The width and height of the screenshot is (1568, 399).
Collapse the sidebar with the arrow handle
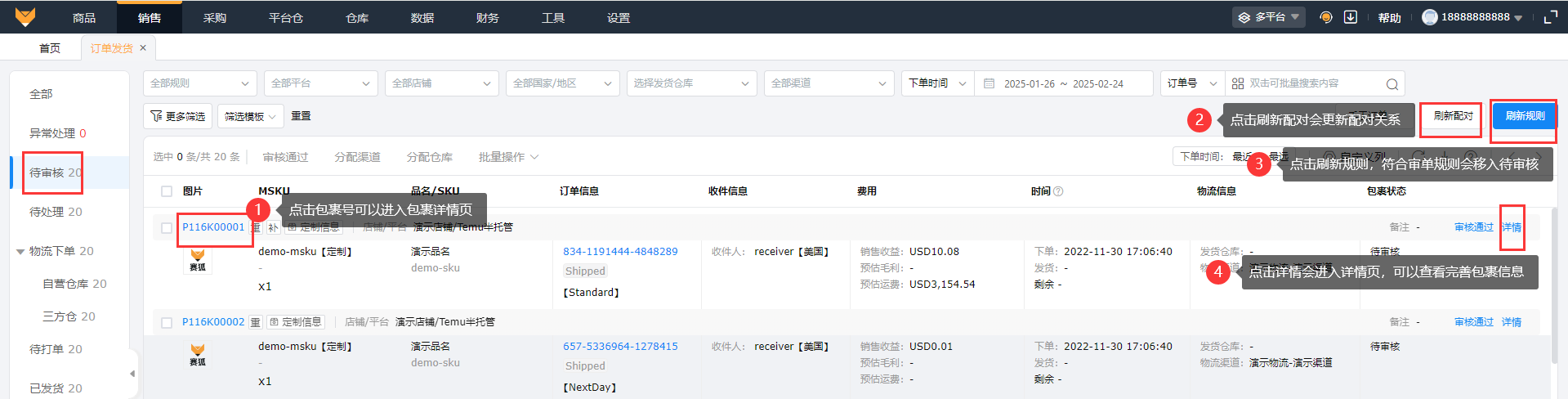132,374
